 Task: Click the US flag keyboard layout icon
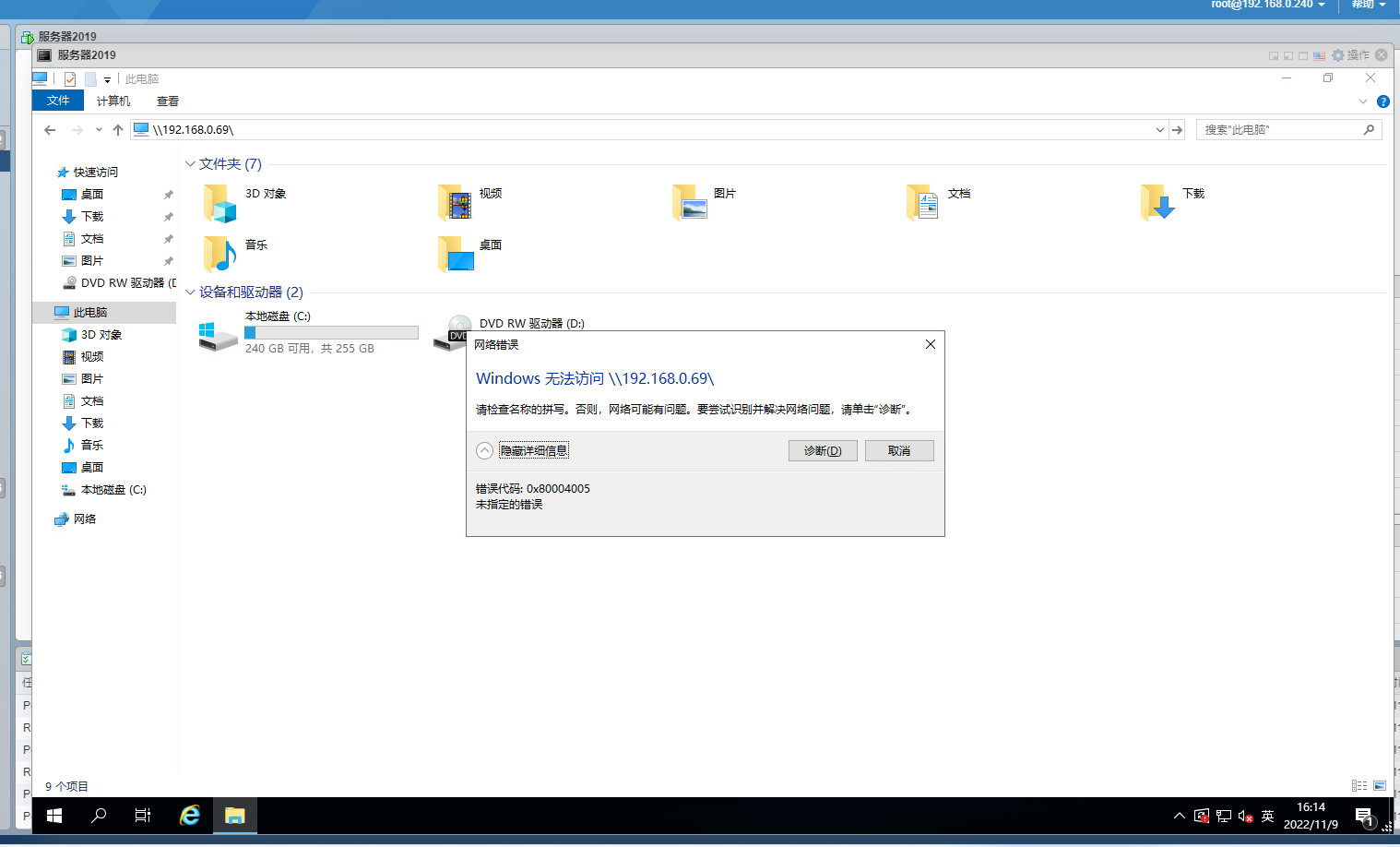pos(1319,55)
